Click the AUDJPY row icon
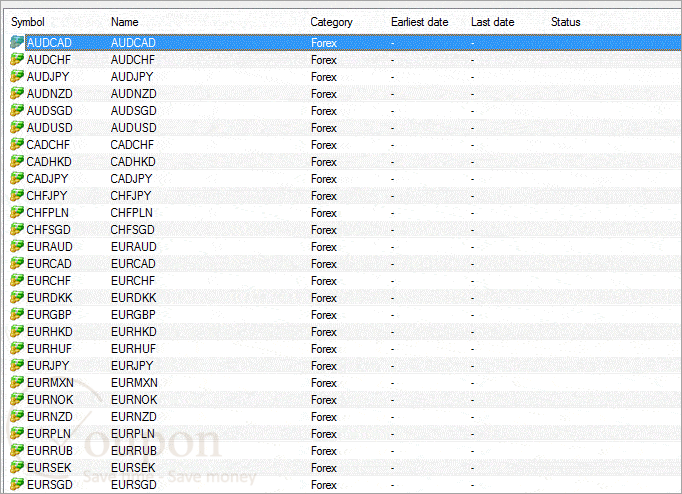Image resolution: width=682 pixels, height=494 pixels. point(17,76)
